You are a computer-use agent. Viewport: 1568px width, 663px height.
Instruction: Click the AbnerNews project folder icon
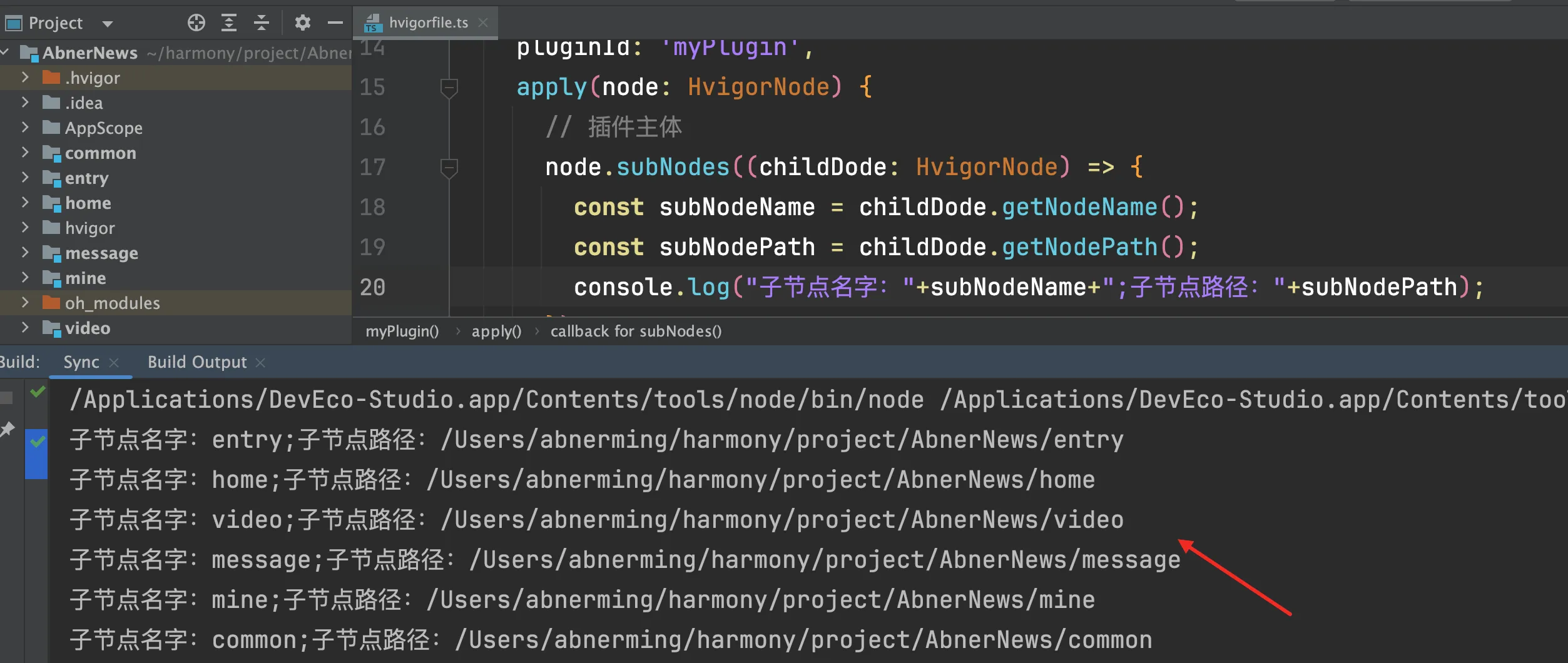pyautogui.click(x=29, y=53)
